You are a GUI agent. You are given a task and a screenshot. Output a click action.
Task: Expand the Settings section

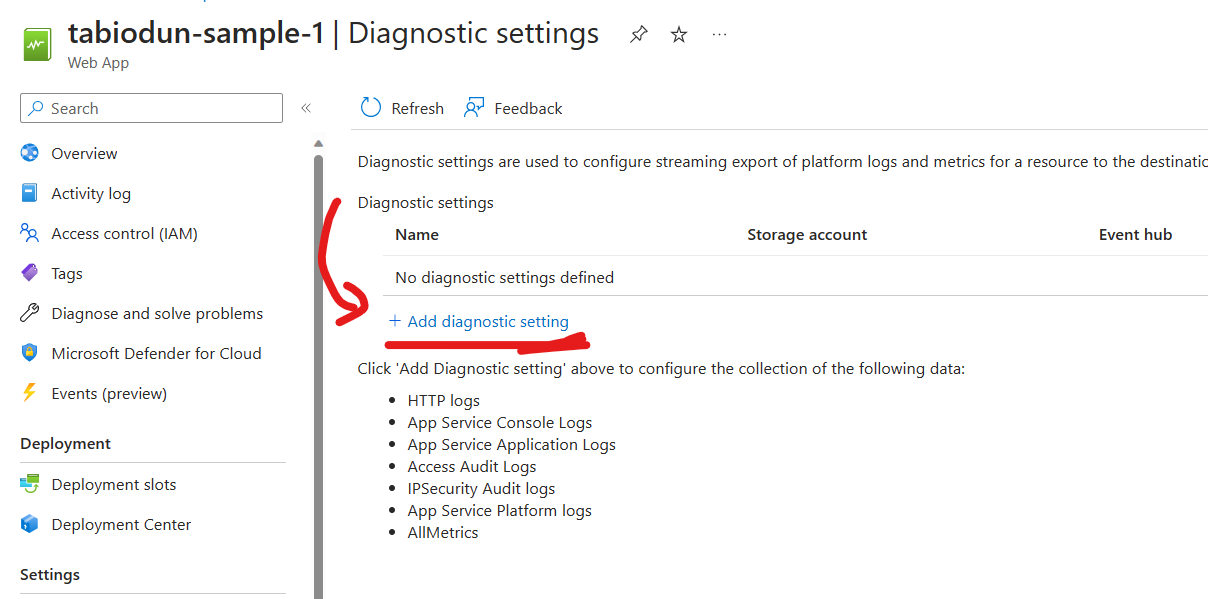pyautogui.click(x=49, y=574)
